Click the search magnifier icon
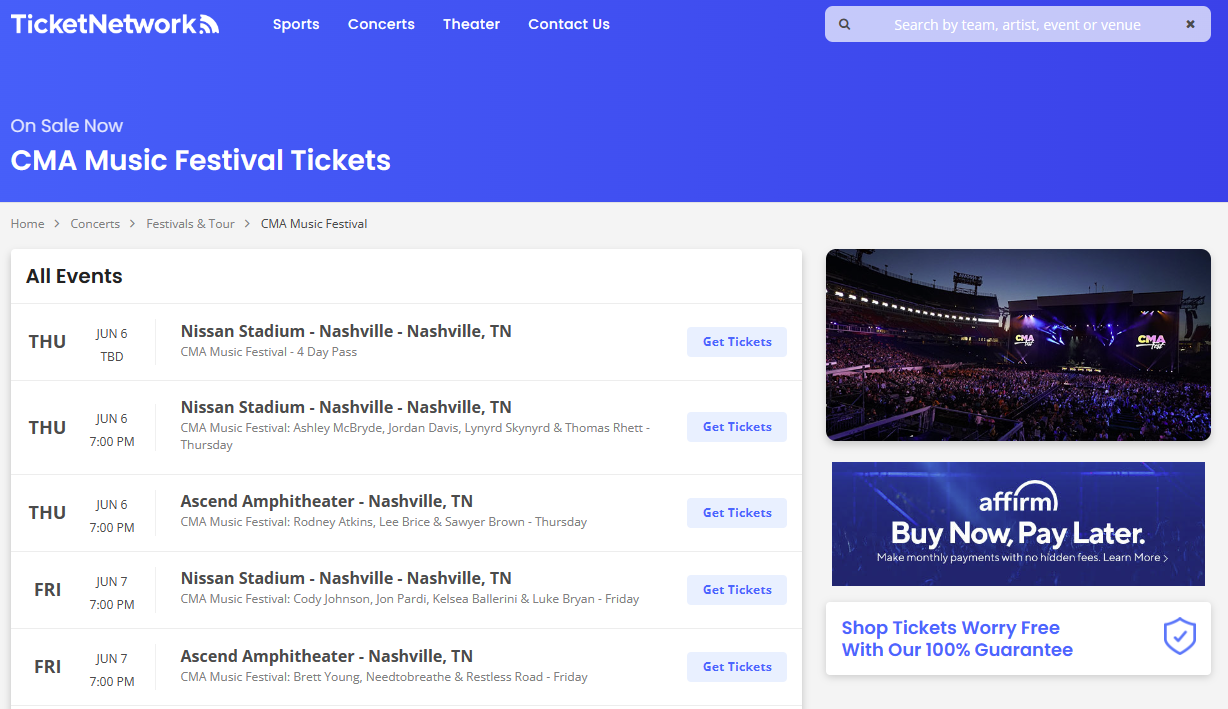 [845, 24]
